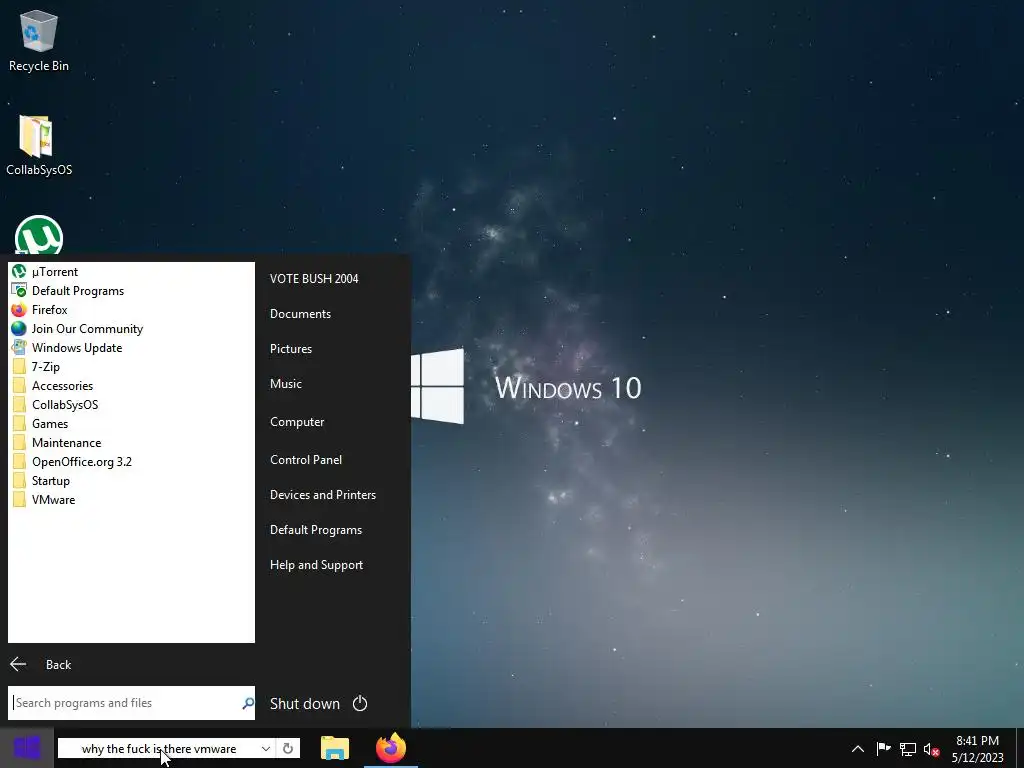Click the taskbar address bar text field
The image size is (1024, 768).
[159, 748]
